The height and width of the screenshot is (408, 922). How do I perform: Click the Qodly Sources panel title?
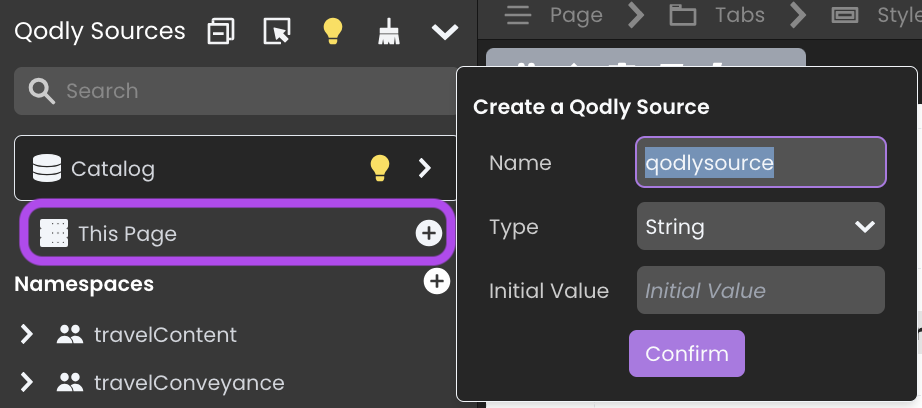tap(100, 31)
